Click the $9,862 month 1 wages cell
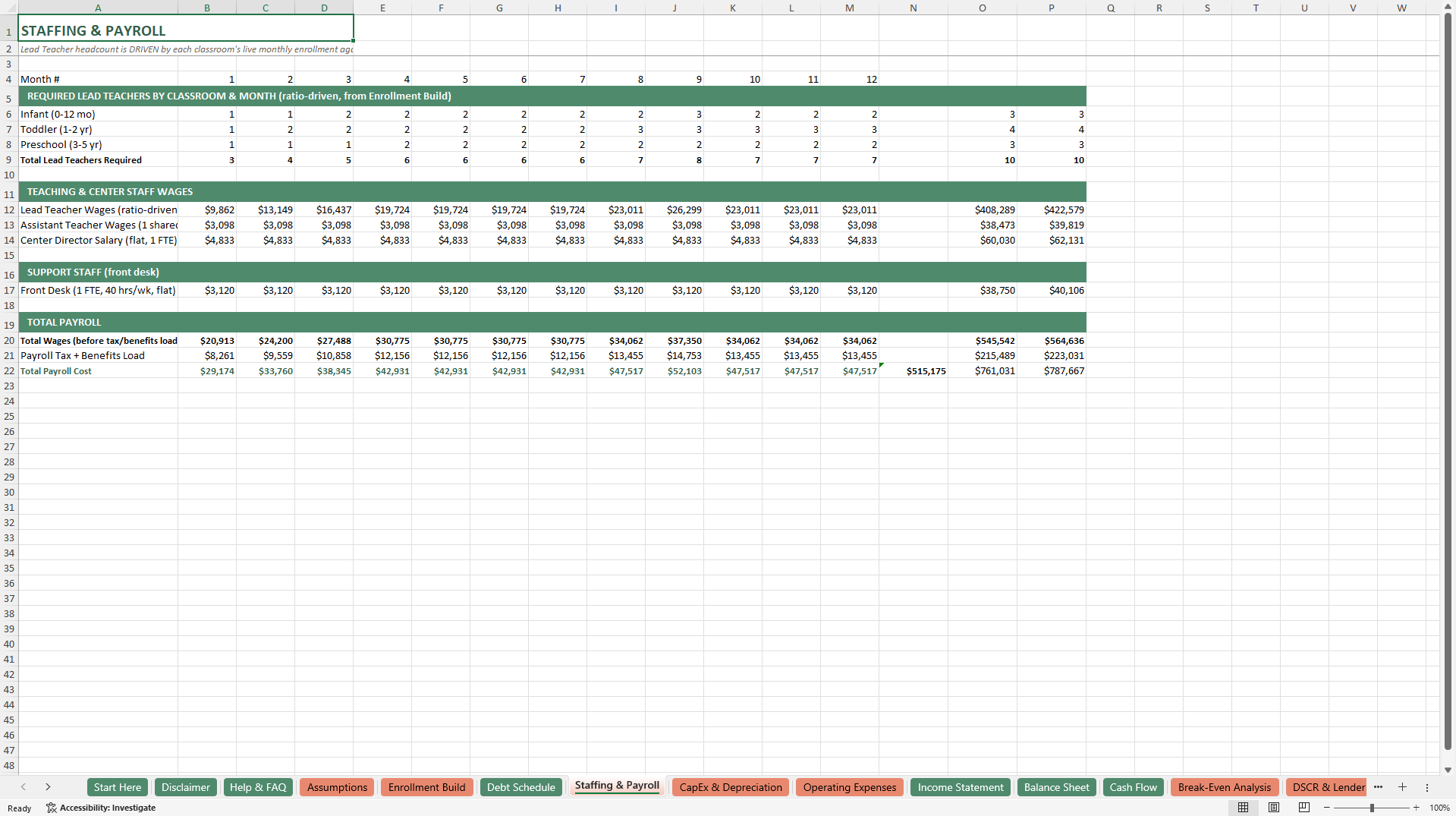The width and height of the screenshot is (1456, 816). pos(207,210)
